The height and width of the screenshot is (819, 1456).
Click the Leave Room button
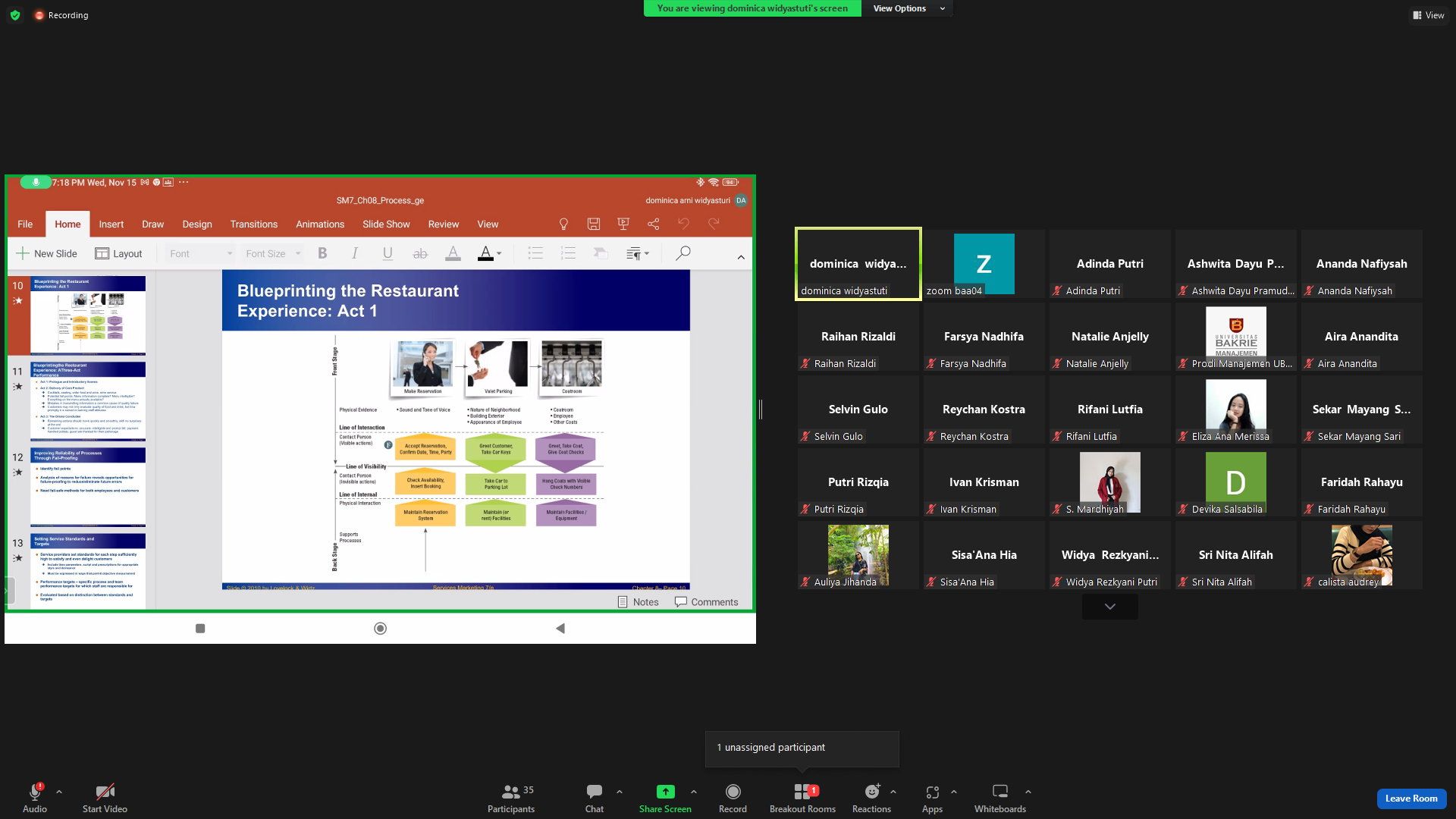(1411, 799)
